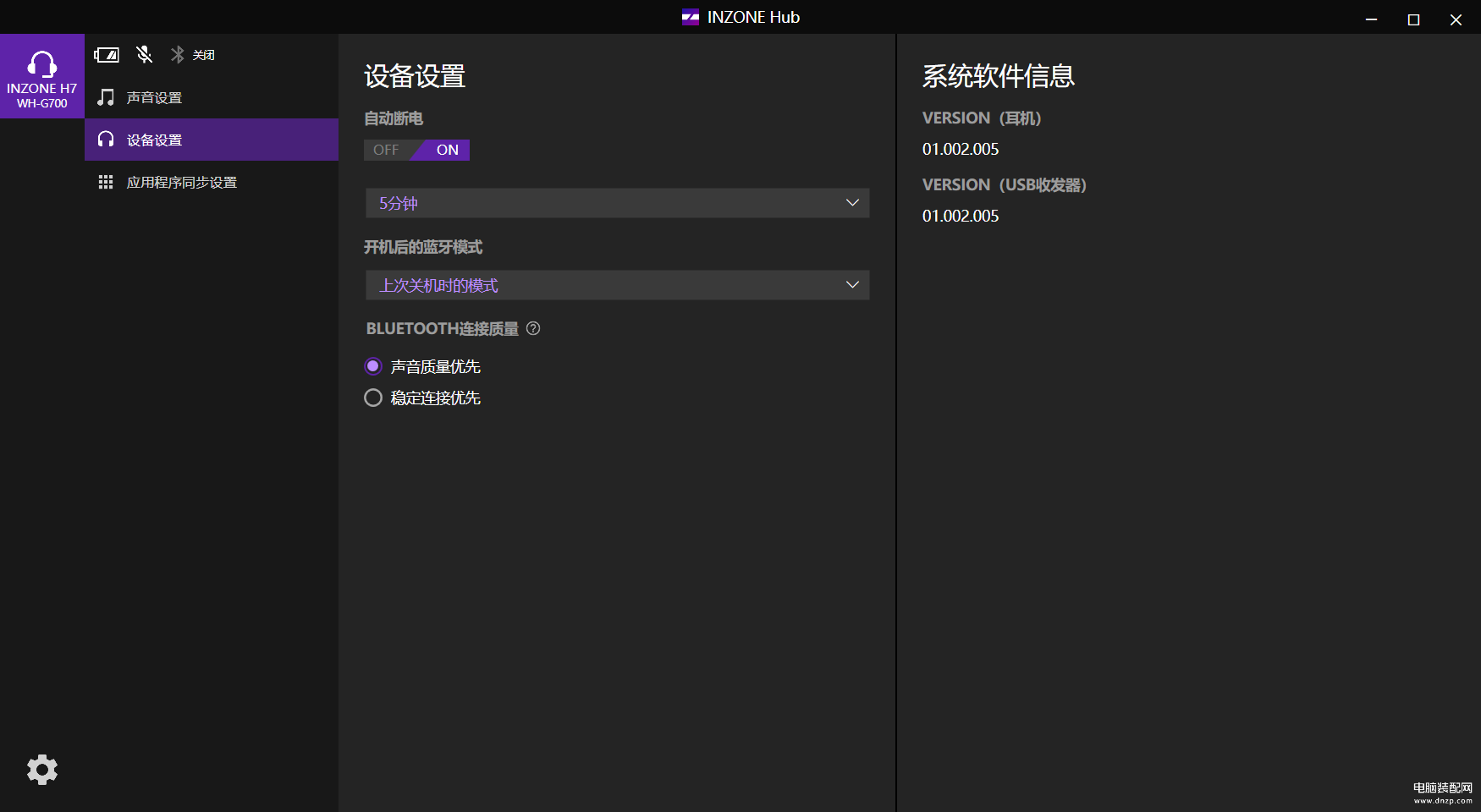Select the INZONE H7 headset device tile
This screenshot has width=1481, height=812.
pos(42,76)
